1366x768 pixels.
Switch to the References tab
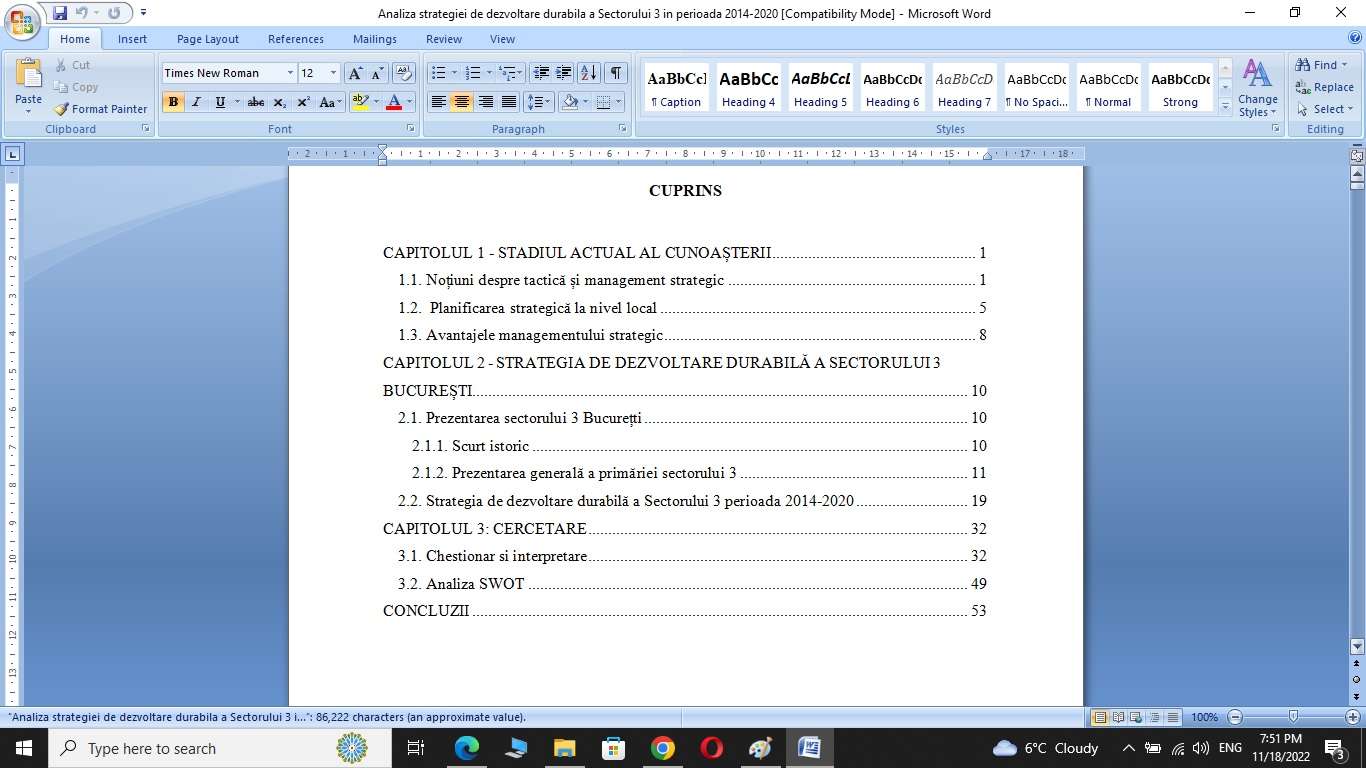pyautogui.click(x=295, y=39)
